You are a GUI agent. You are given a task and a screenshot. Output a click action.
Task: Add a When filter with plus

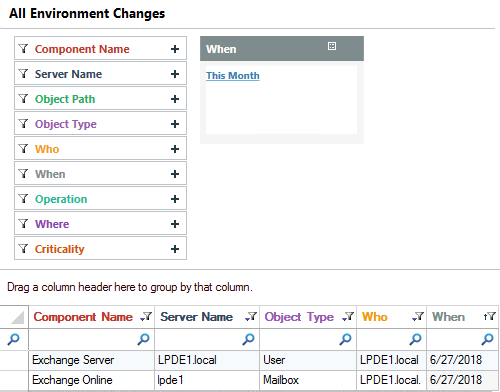coord(175,174)
